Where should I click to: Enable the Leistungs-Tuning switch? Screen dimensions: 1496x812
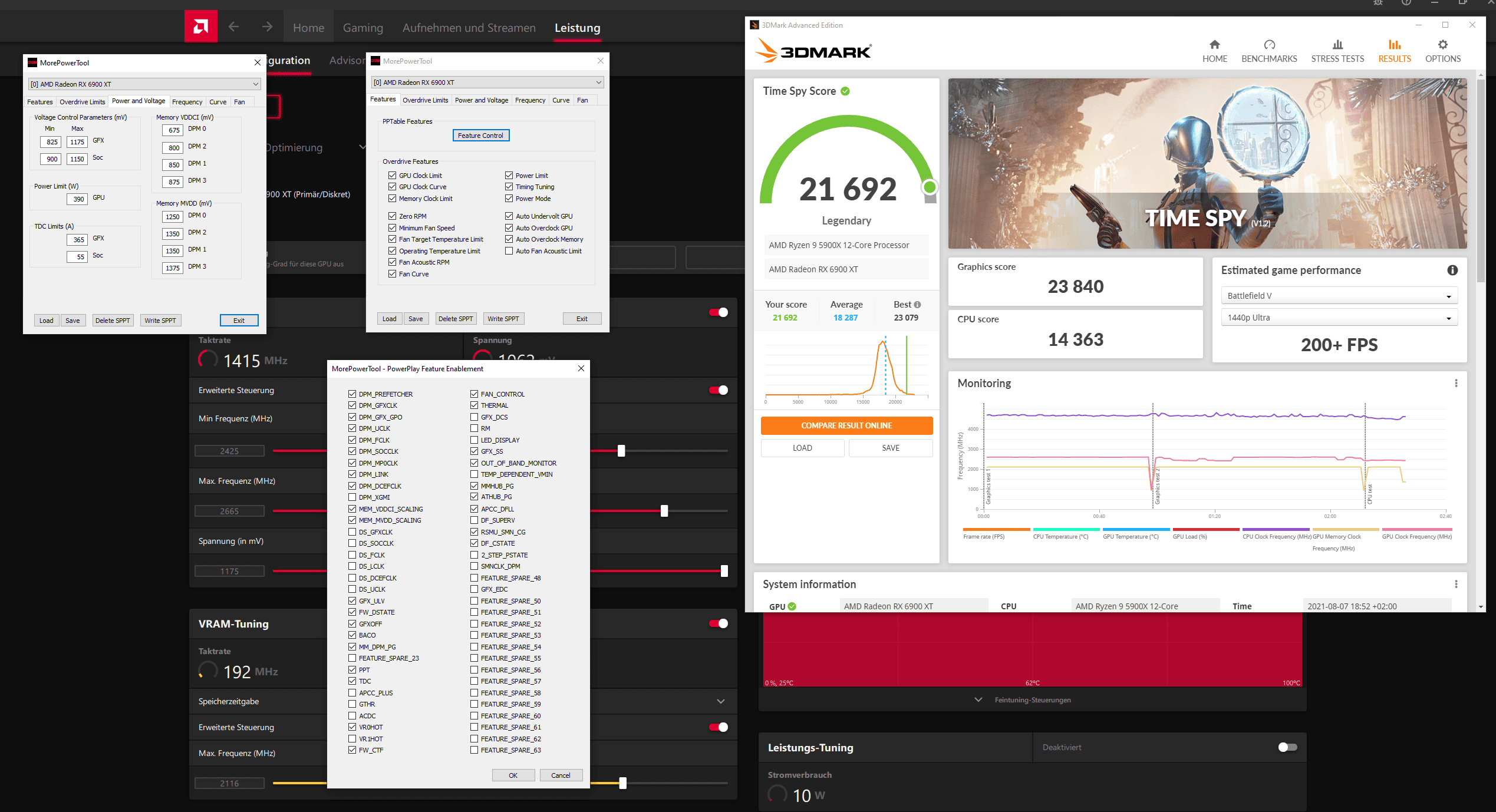pos(1287,747)
